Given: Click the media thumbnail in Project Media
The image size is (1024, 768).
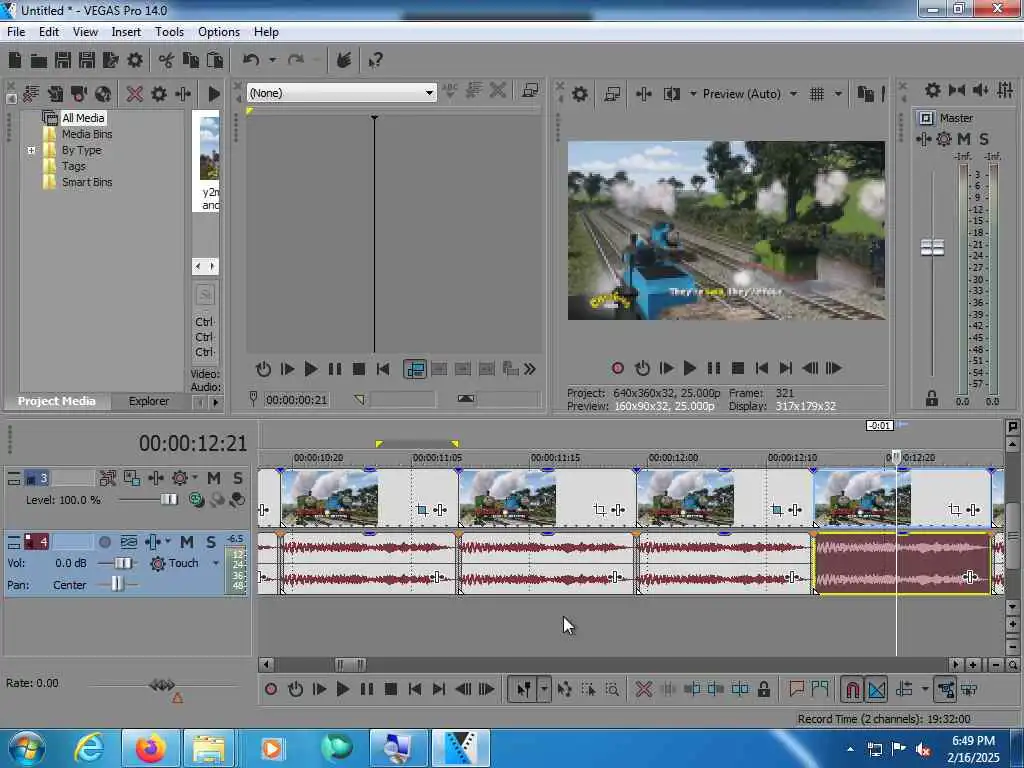Looking at the screenshot, I should pos(210,149).
